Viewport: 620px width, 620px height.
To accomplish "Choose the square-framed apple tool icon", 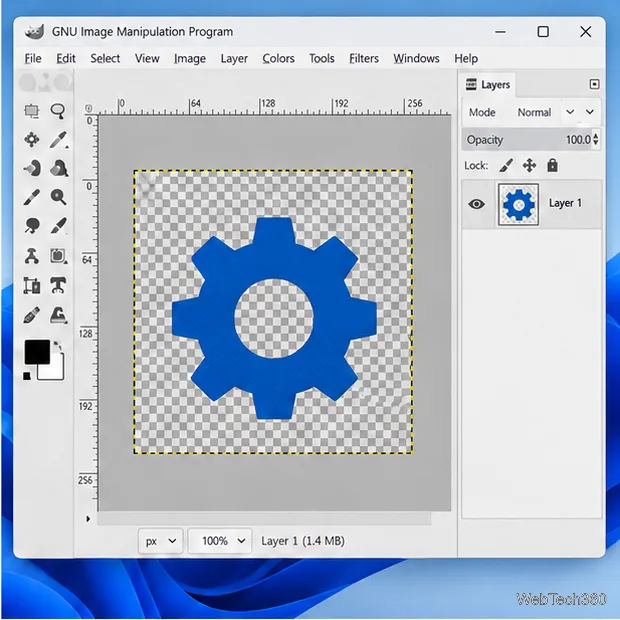I will 59,256.
